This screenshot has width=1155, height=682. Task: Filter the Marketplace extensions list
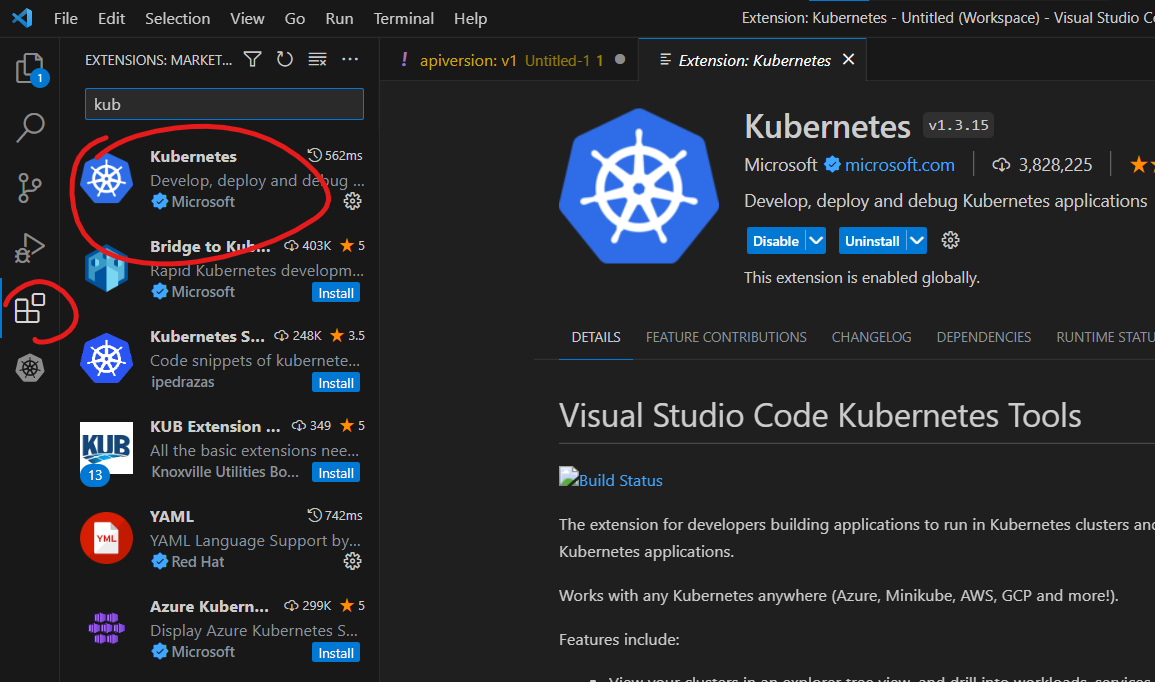tap(252, 59)
